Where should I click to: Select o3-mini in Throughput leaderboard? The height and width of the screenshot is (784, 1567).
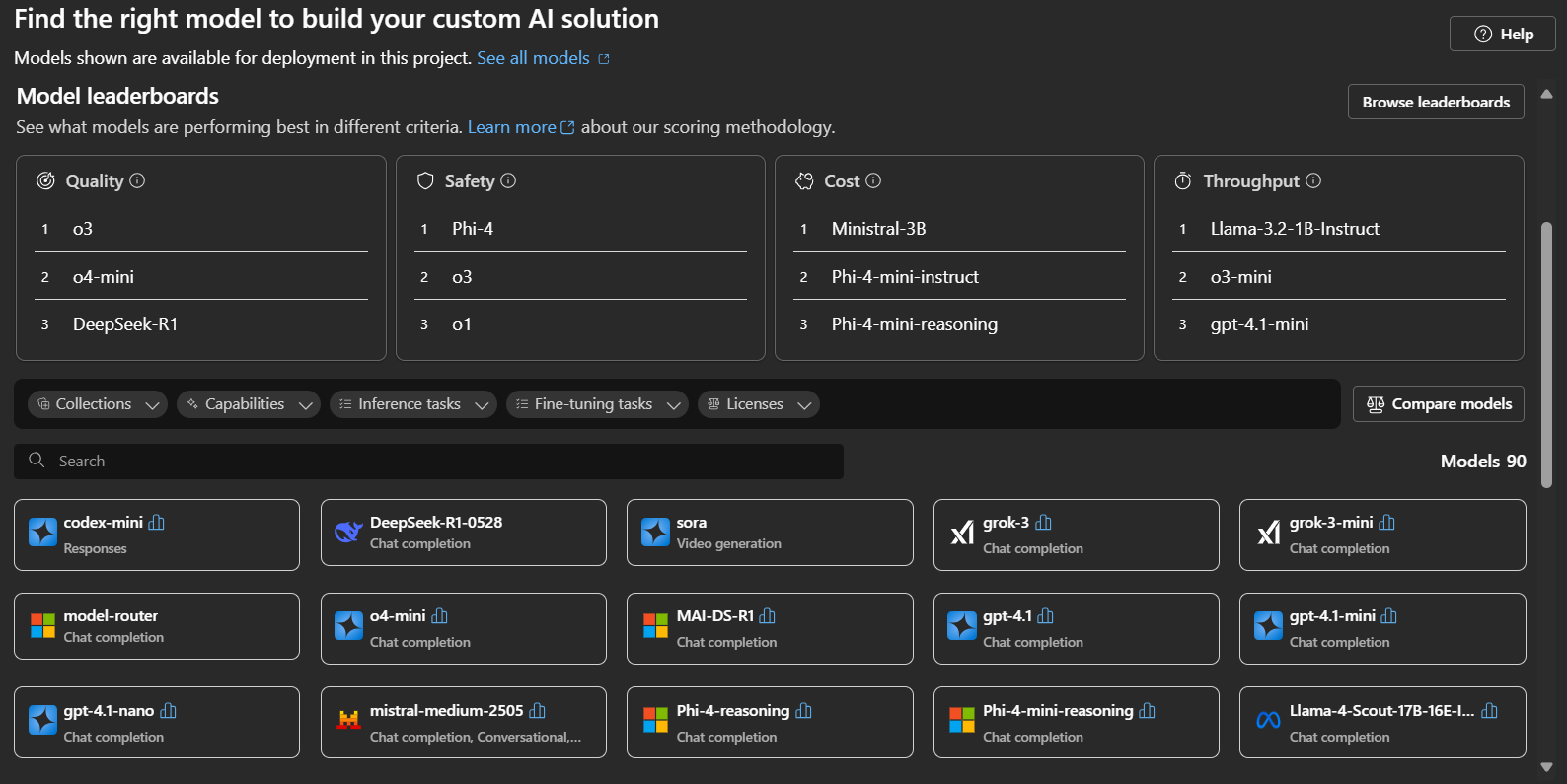pos(1241,277)
